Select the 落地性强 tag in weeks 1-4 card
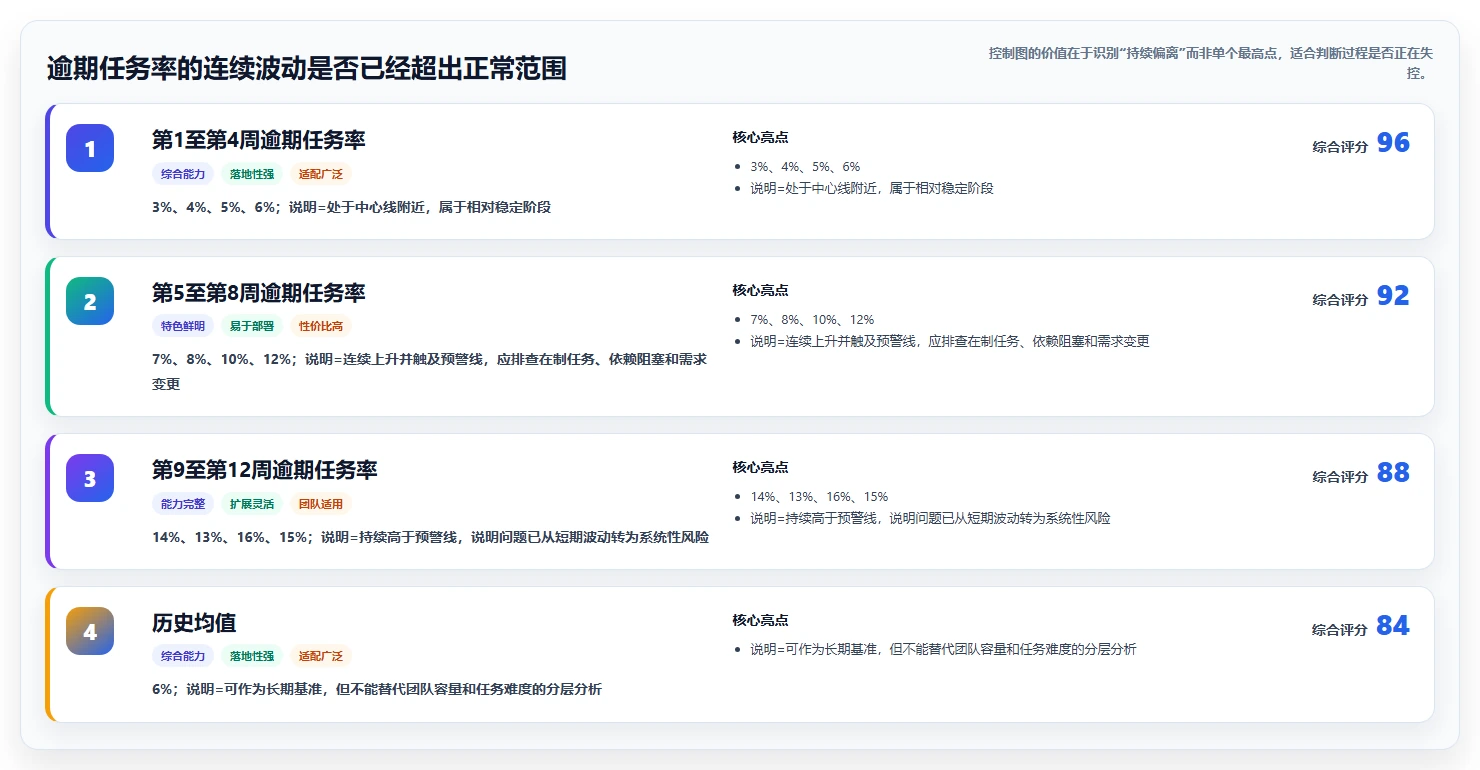1480x770 pixels. click(x=252, y=174)
